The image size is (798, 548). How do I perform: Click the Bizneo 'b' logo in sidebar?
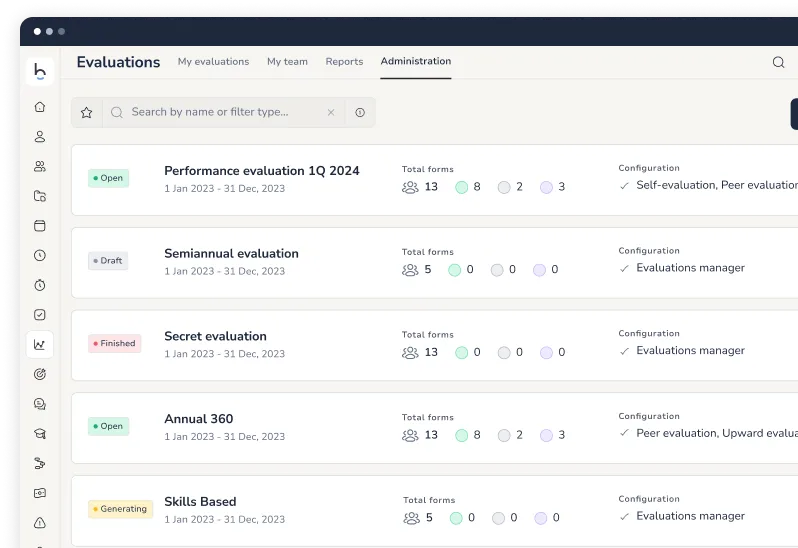click(40, 71)
